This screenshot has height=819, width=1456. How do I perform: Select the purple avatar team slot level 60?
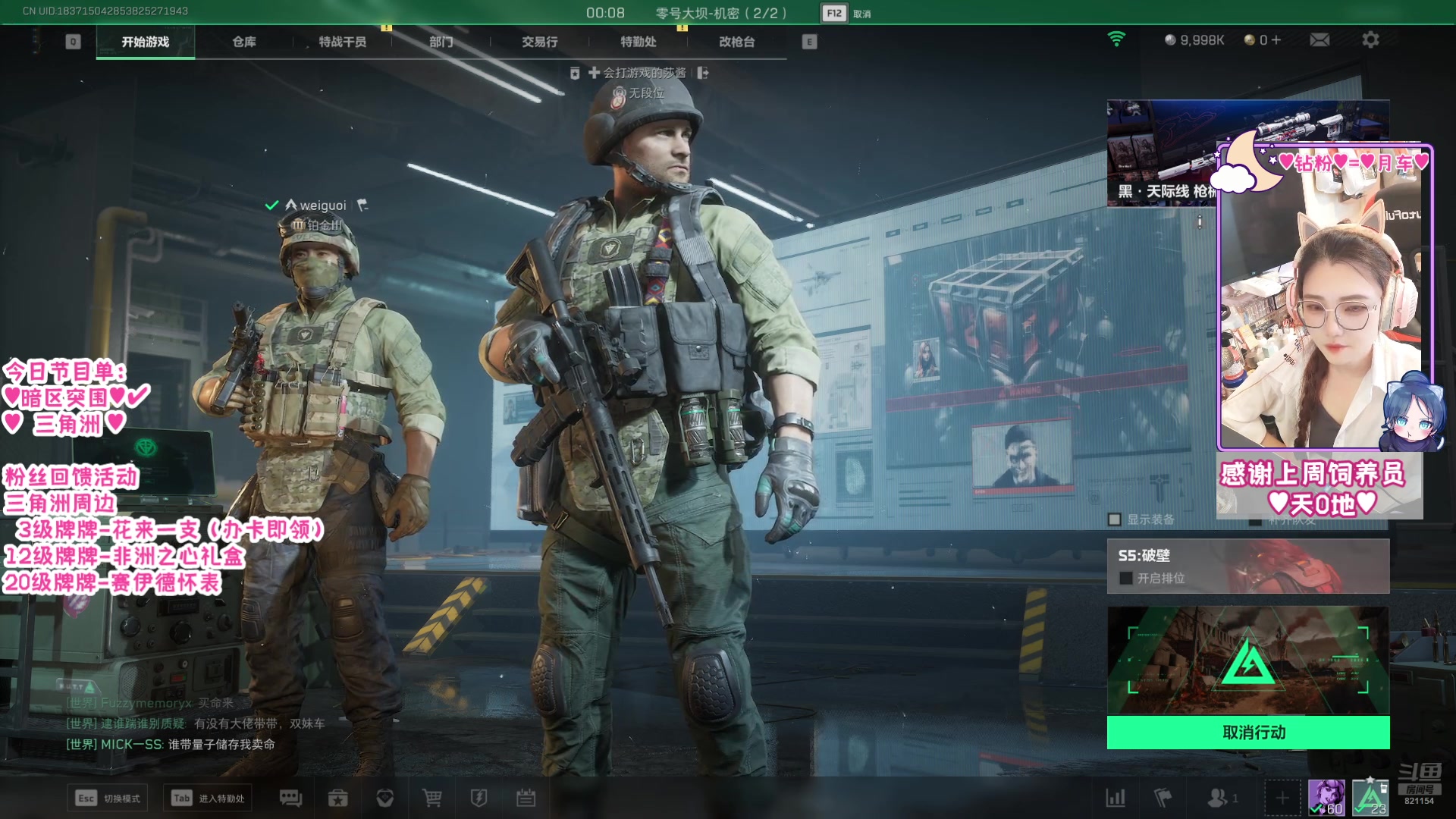(1326, 798)
